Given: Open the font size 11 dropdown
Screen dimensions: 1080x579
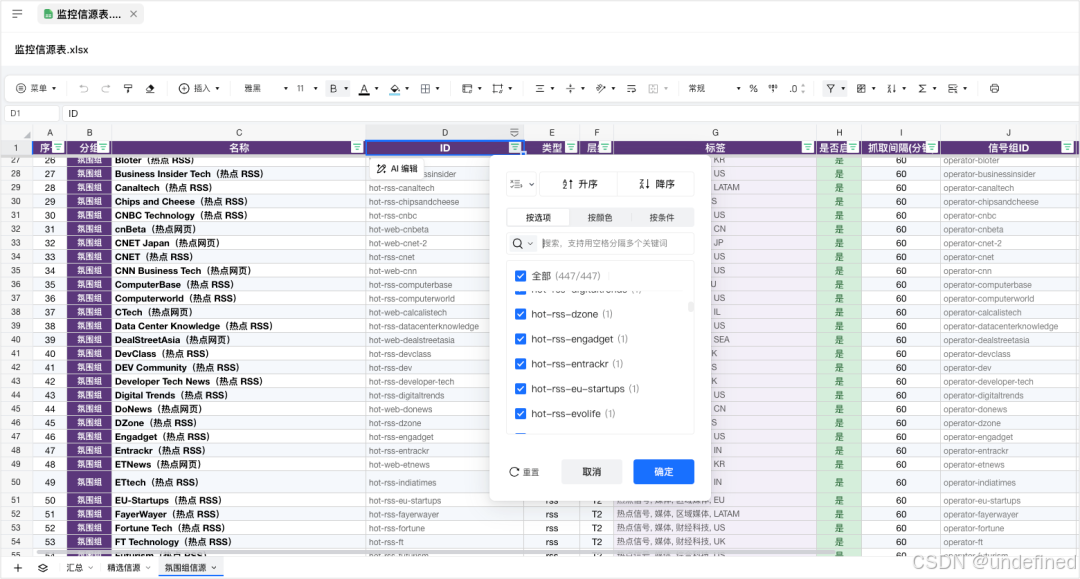Looking at the screenshot, I should coord(307,88).
